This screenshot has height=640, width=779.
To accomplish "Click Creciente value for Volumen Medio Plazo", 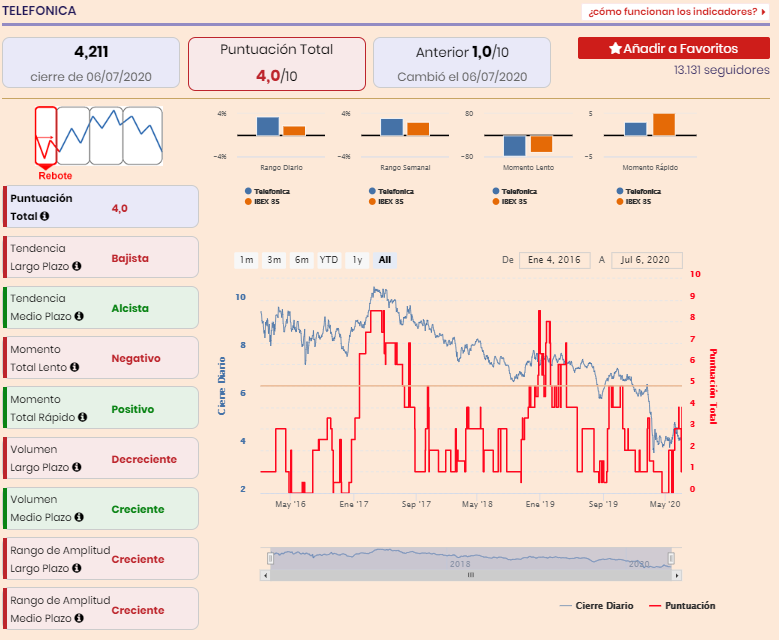I will 138,509.
